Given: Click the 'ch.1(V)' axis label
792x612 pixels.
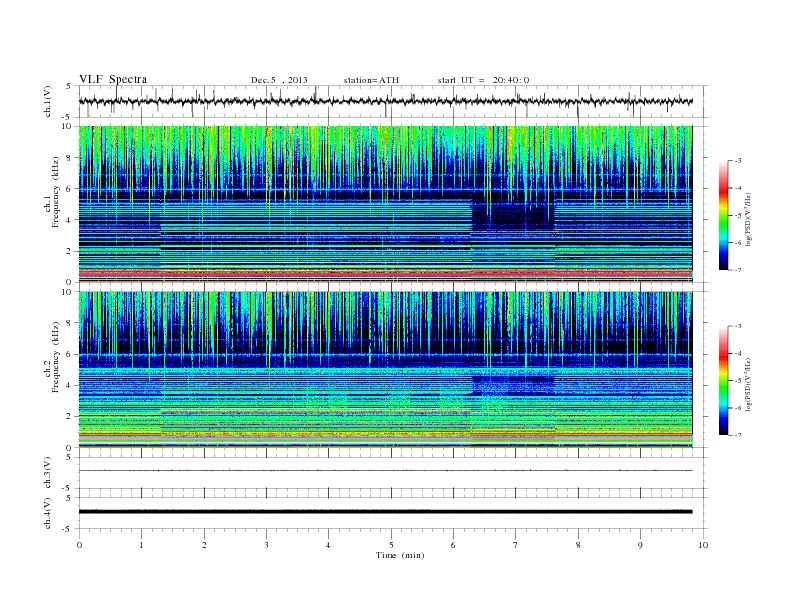Looking at the screenshot, I should coord(48,101).
